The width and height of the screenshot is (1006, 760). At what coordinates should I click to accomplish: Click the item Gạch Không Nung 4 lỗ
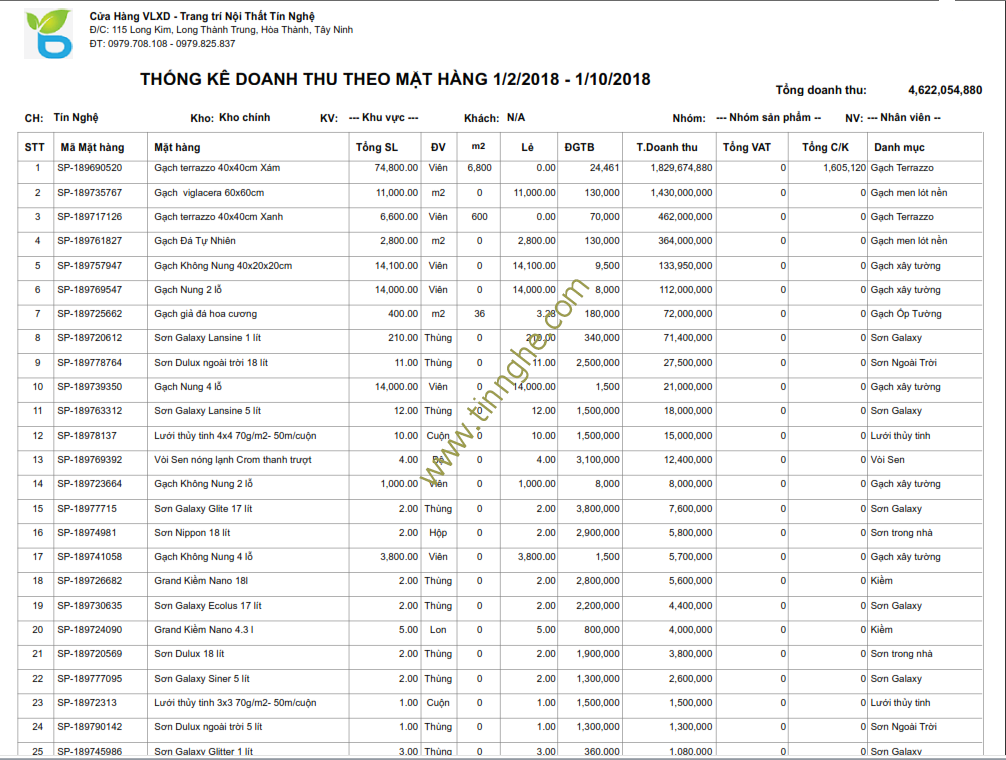tap(203, 557)
